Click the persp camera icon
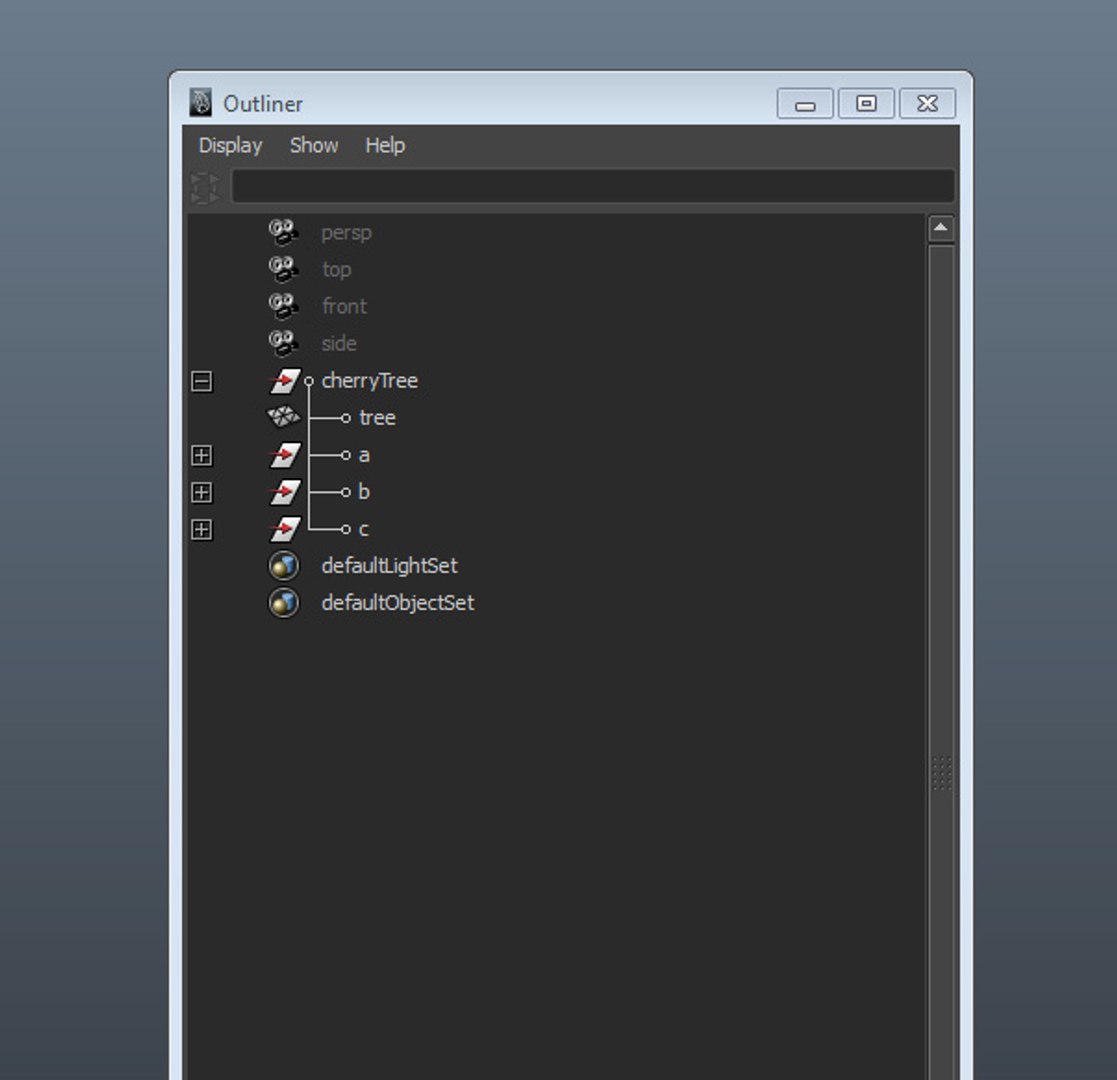The width and height of the screenshot is (1117, 1080). (284, 232)
